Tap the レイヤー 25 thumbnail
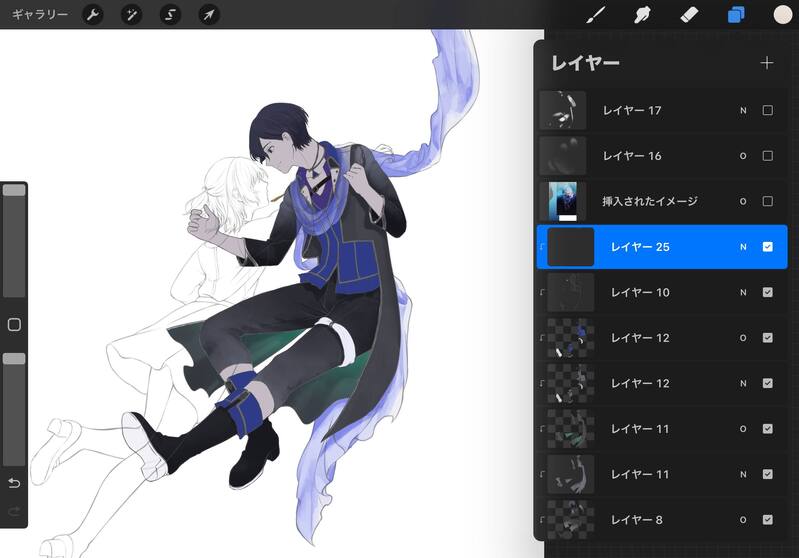799x558 pixels. click(571, 247)
